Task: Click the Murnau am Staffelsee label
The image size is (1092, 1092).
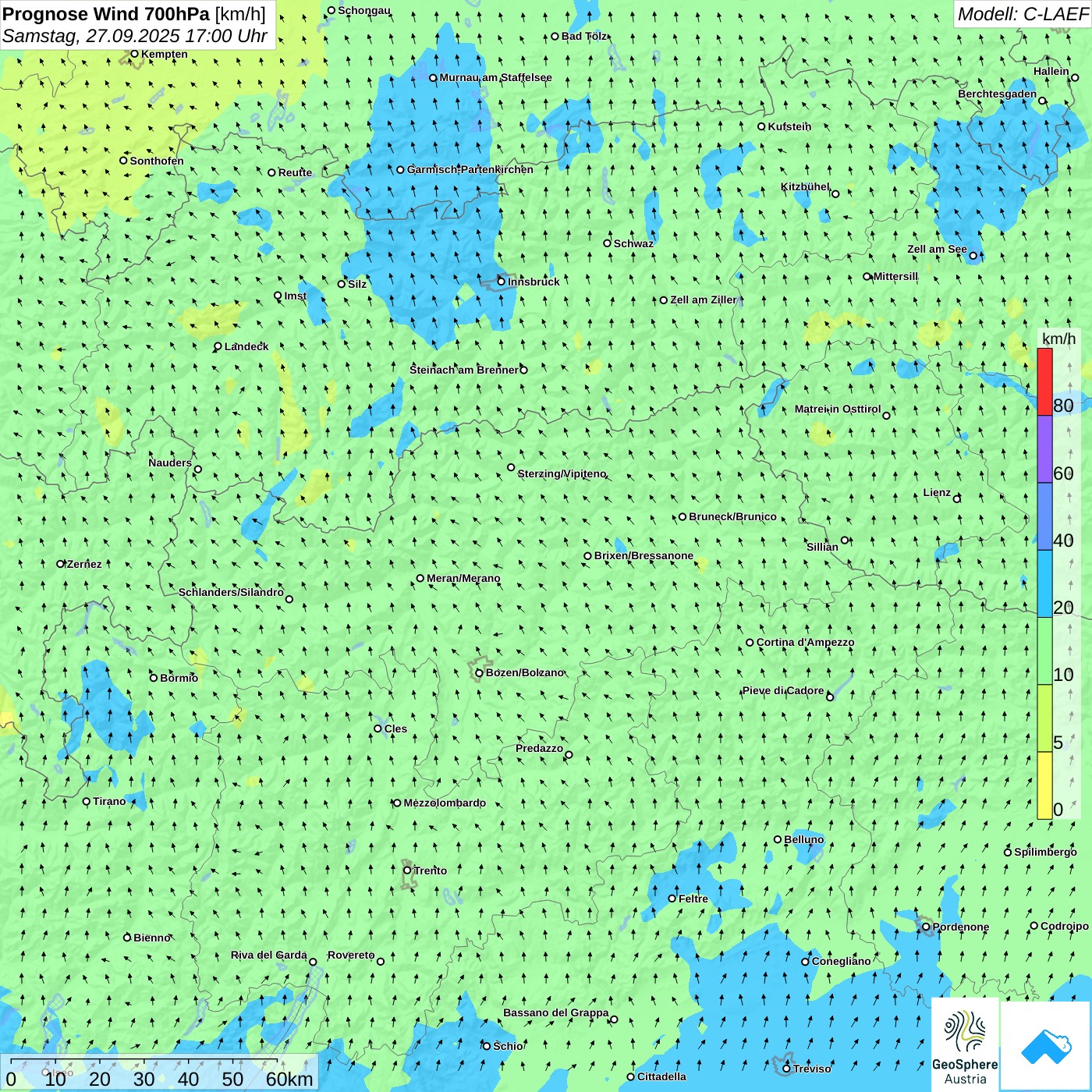Action: pyautogui.click(x=495, y=77)
